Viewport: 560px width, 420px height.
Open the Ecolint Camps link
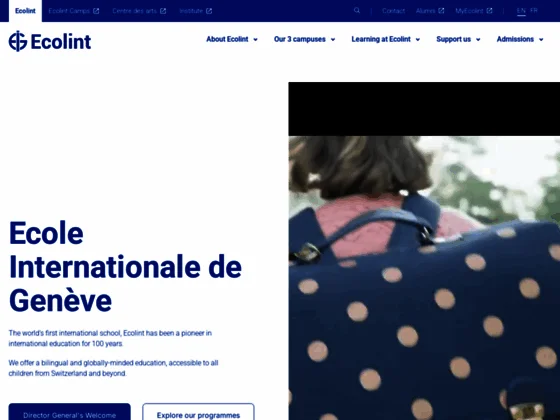pos(74,11)
